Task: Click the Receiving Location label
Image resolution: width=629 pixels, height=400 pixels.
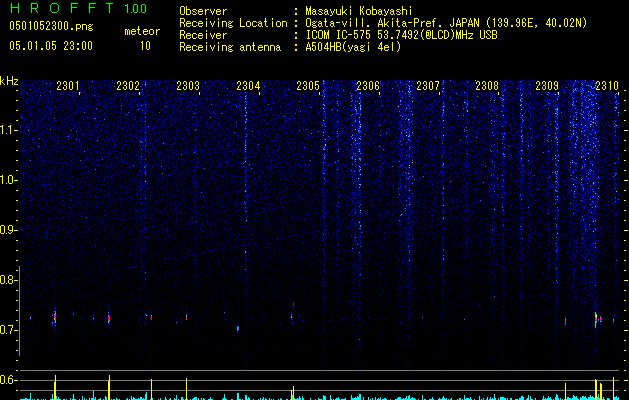Action: (x=233, y=23)
